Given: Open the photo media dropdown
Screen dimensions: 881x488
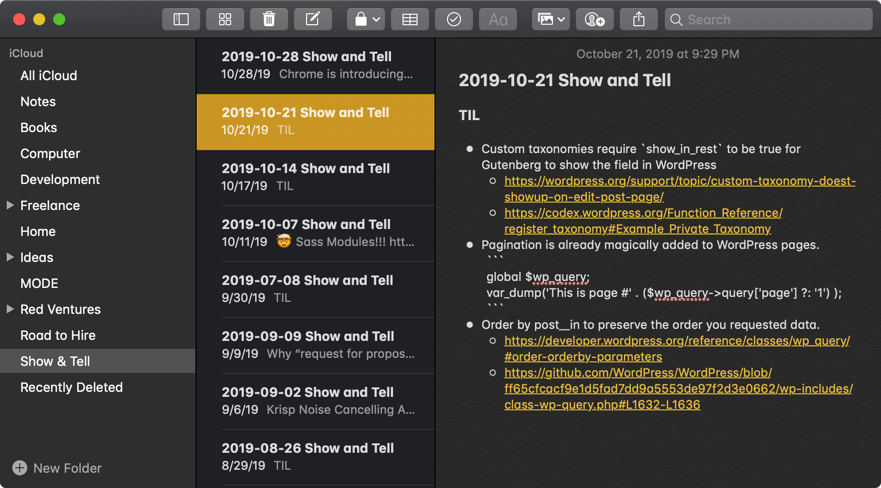Looking at the screenshot, I should [551, 20].
